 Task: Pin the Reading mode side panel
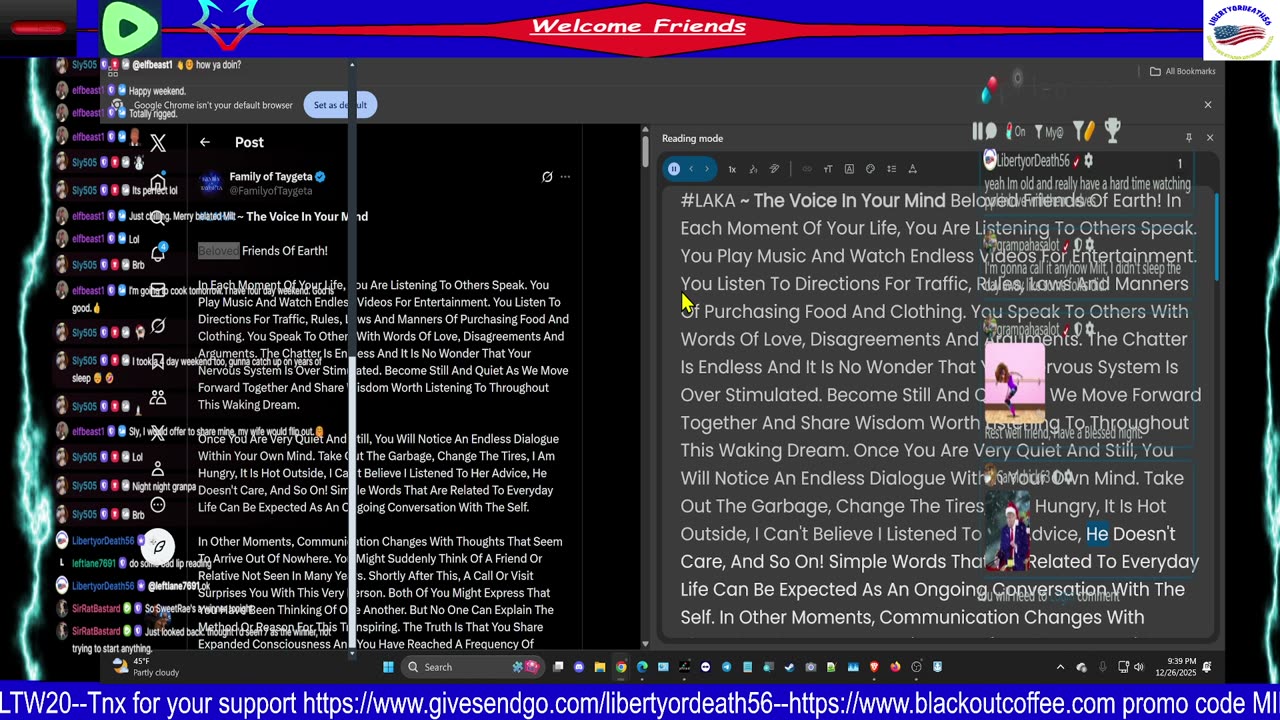pyautogui.click(x=1189, y=138)
